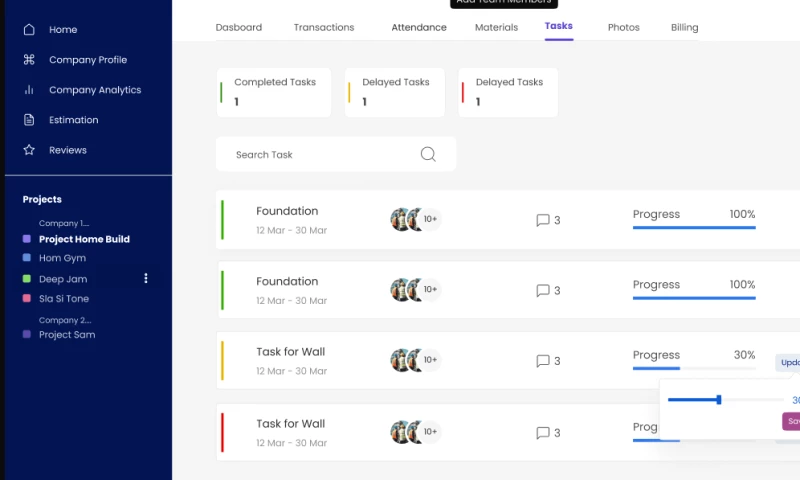
Task: Go to Company Analytics
Action: pos(95,90)
